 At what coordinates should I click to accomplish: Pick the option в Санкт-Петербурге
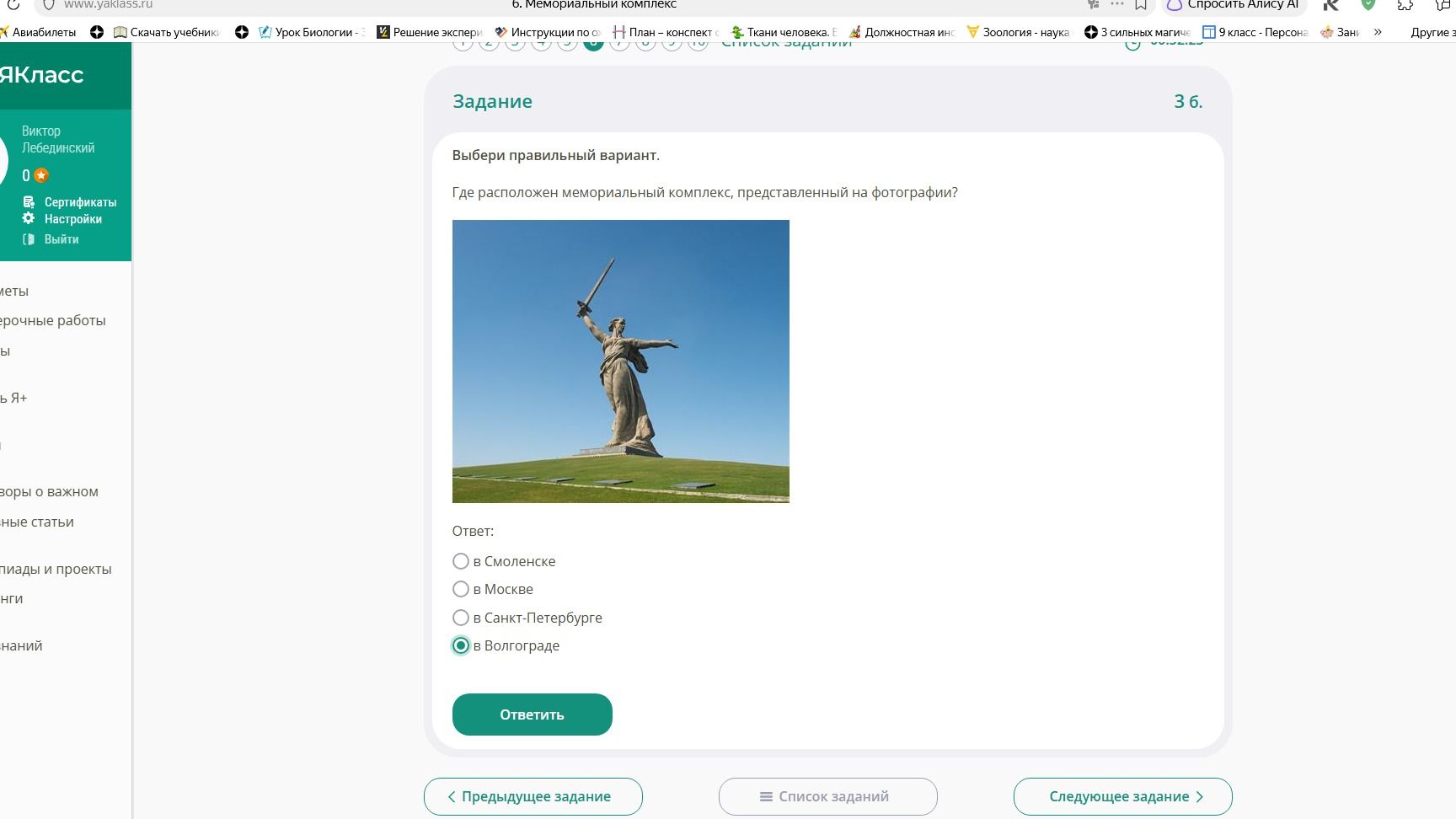461,618
